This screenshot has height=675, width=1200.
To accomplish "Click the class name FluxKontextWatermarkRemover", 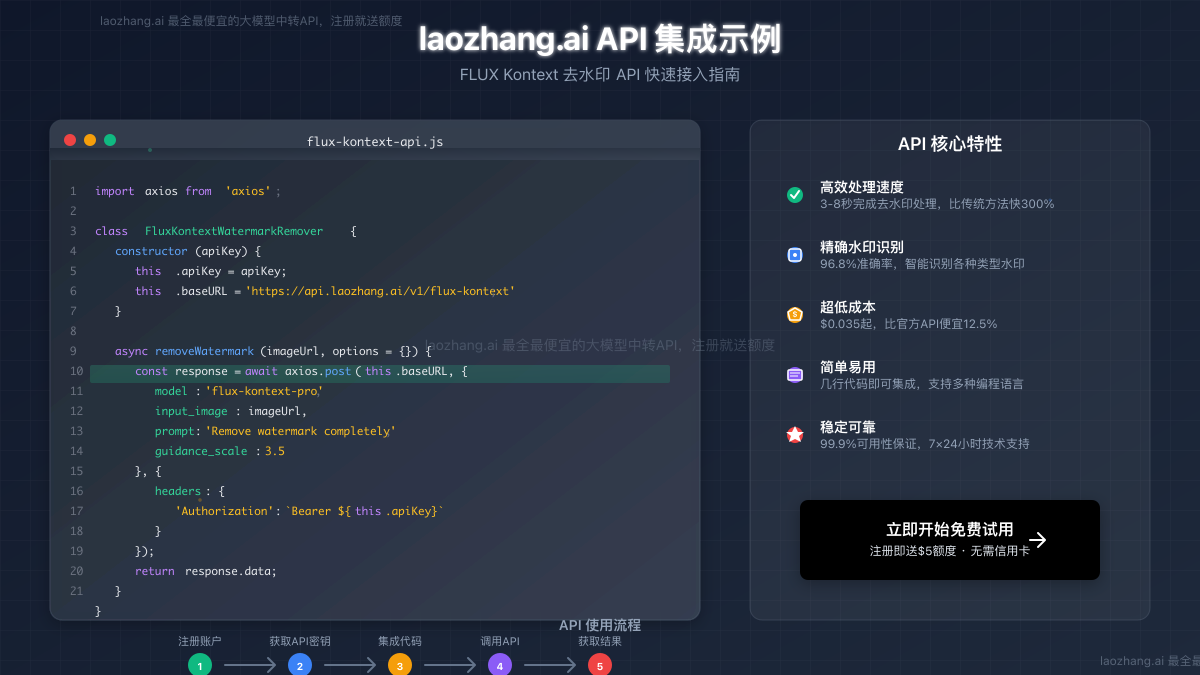I will [x=234, y=231].
